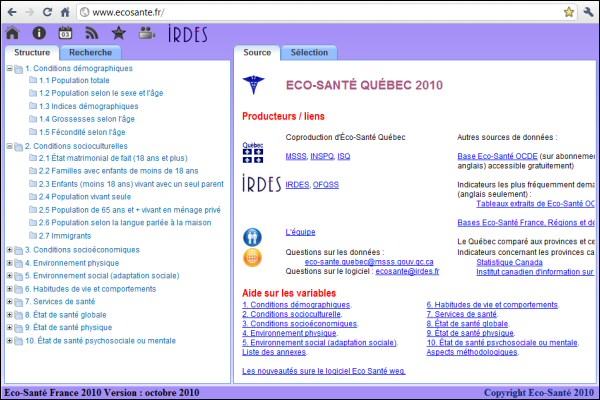Viewport: 600px width, 400px height.
Task: Open the information icon in toolbar
Action: point(39,33)
